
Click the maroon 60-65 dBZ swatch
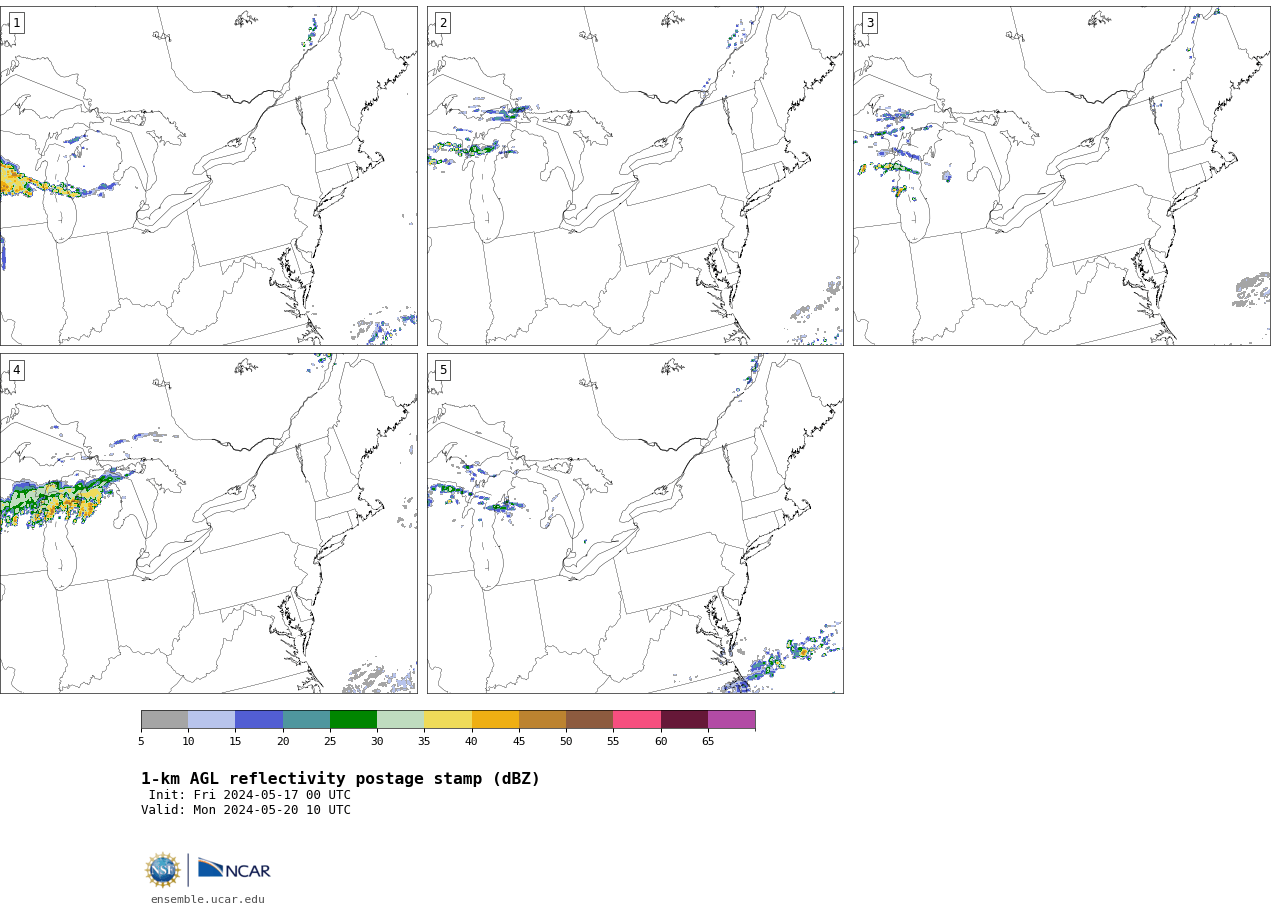point(684,720)
